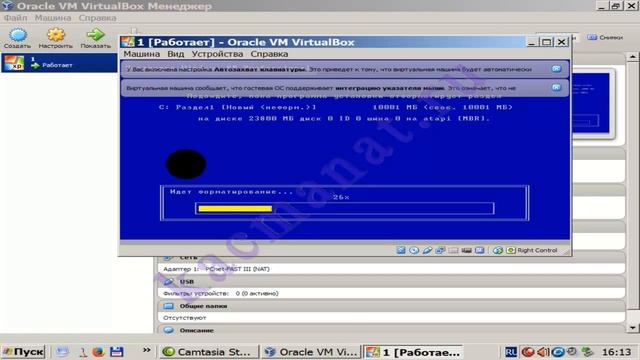Open the Машина menu in the Manager window
This screenshot has width=640, height=360.
click(53, 18)
